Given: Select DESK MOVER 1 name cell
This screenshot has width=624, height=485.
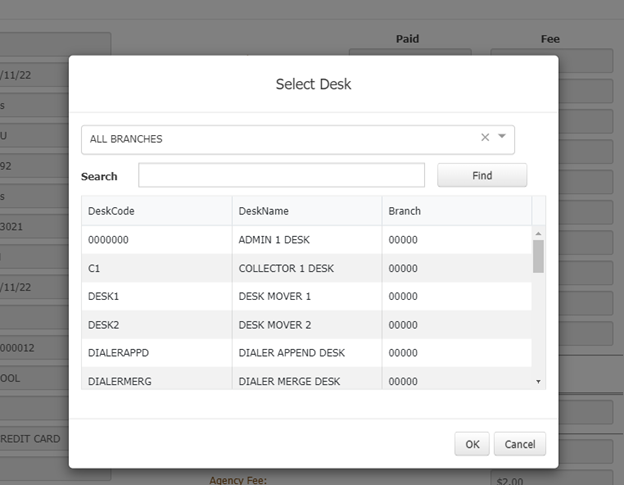Looking at the screenshot, I should click(x=307, y=296).
